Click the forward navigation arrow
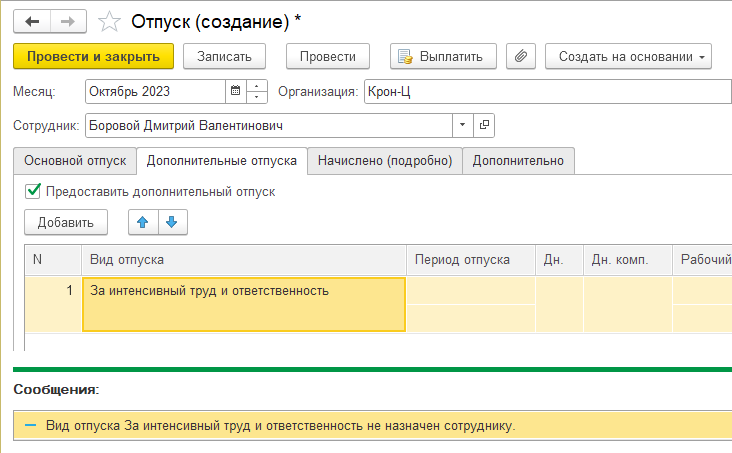This screenshot has height=453, width=732. [67, 20]
